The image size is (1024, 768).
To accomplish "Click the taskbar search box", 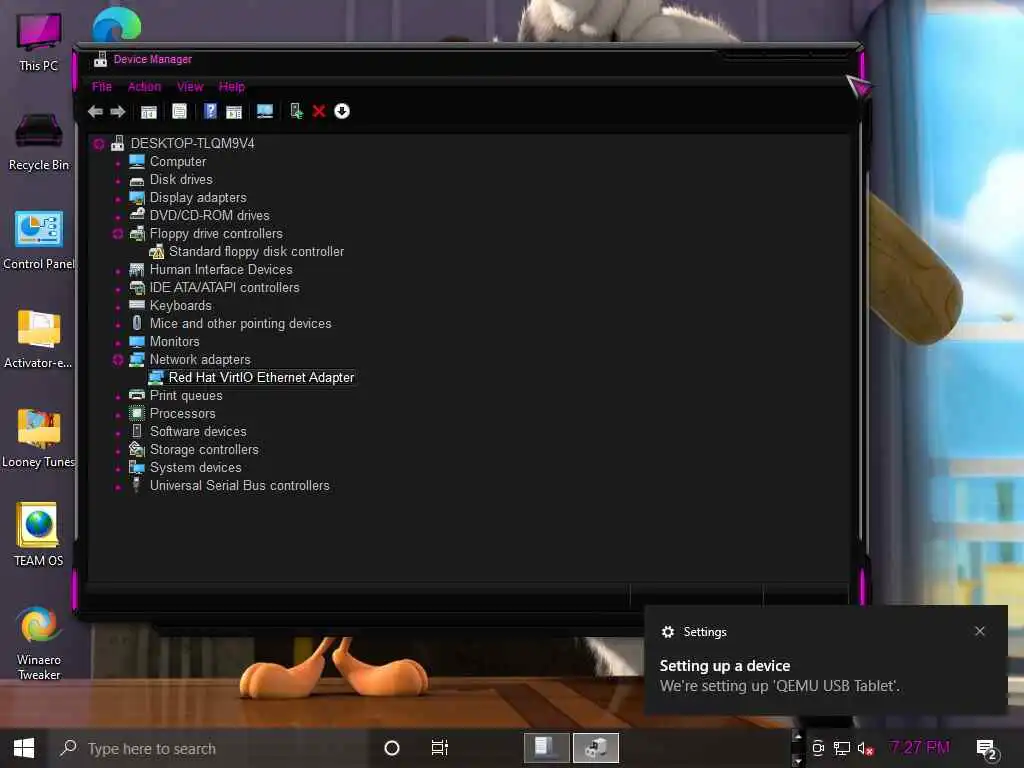I will point(209,748).
